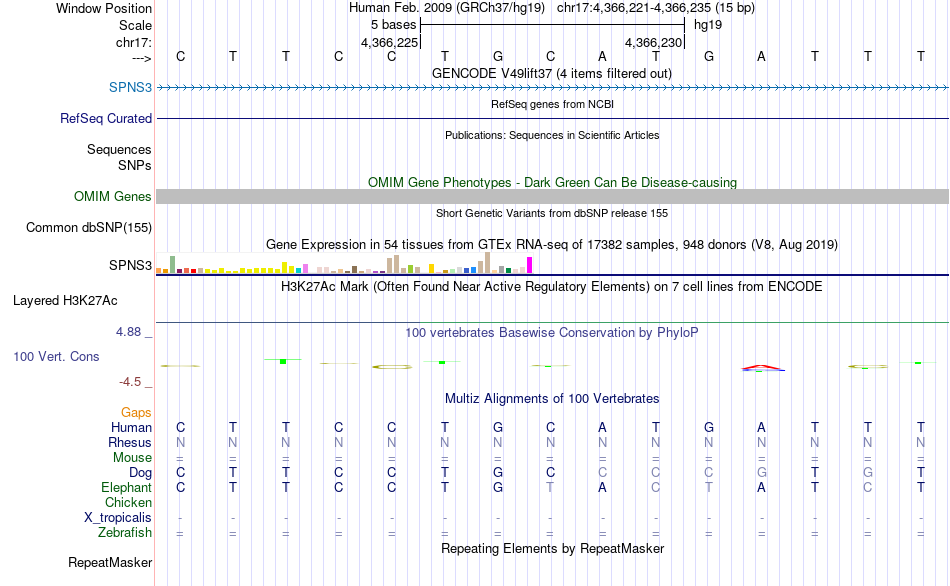
Task: Select the Elephant alignment row label
Action: point(126,487)
